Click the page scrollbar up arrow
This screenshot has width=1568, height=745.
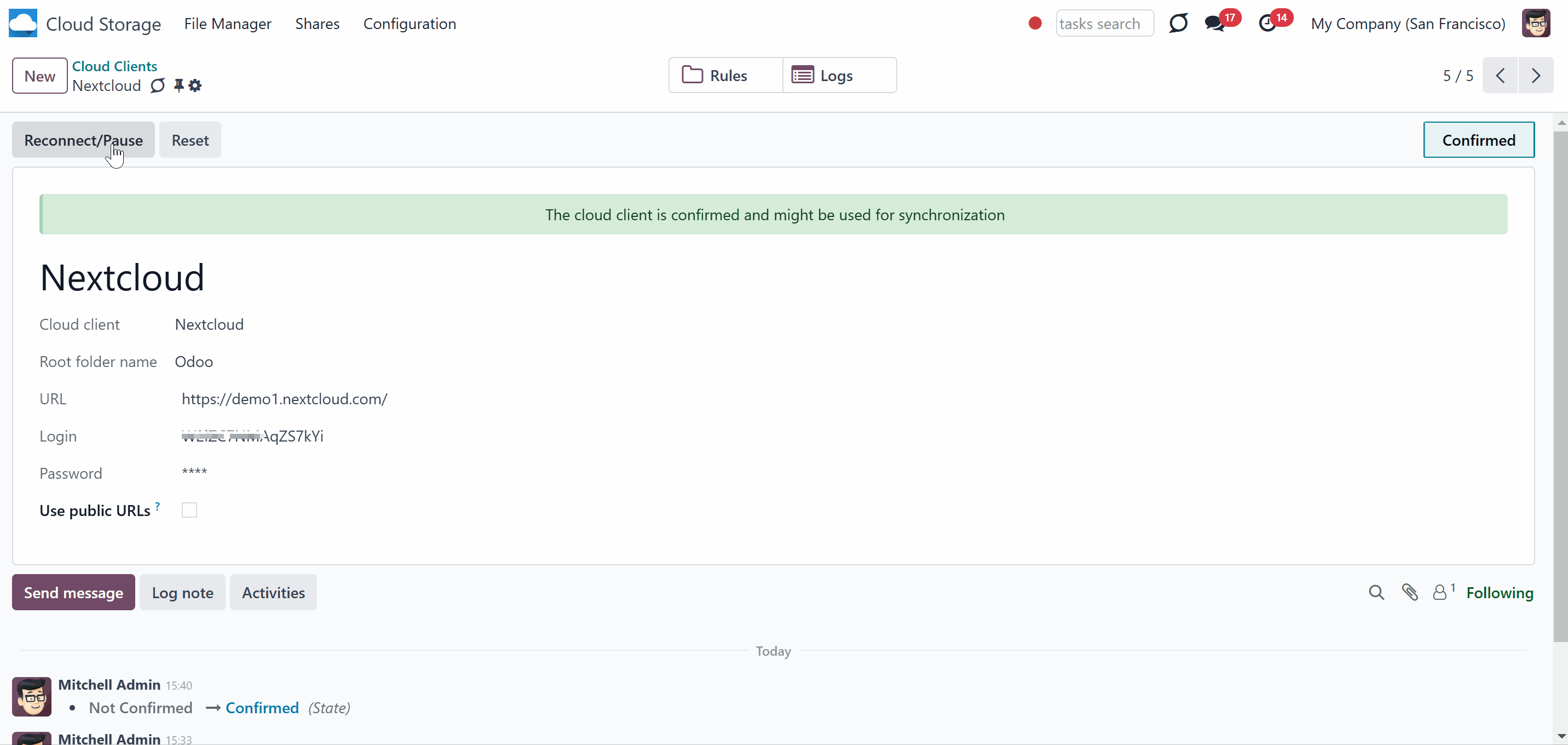[1561, 123]
